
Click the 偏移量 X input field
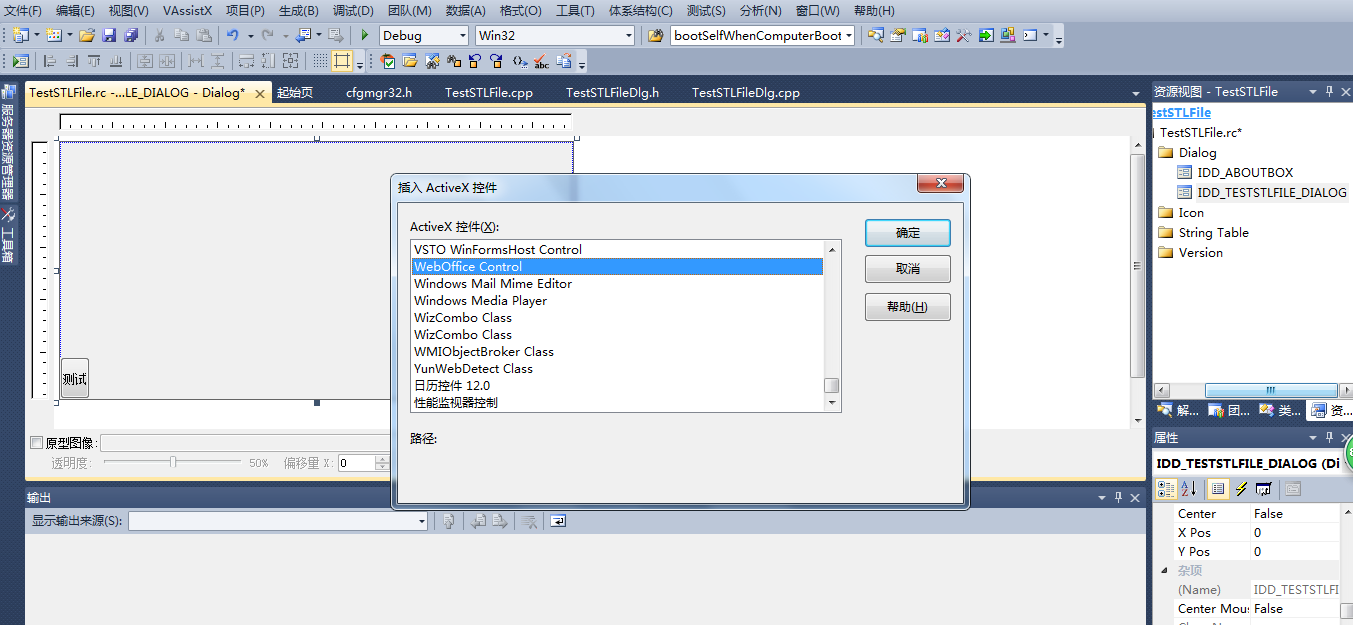pos(356,463)
